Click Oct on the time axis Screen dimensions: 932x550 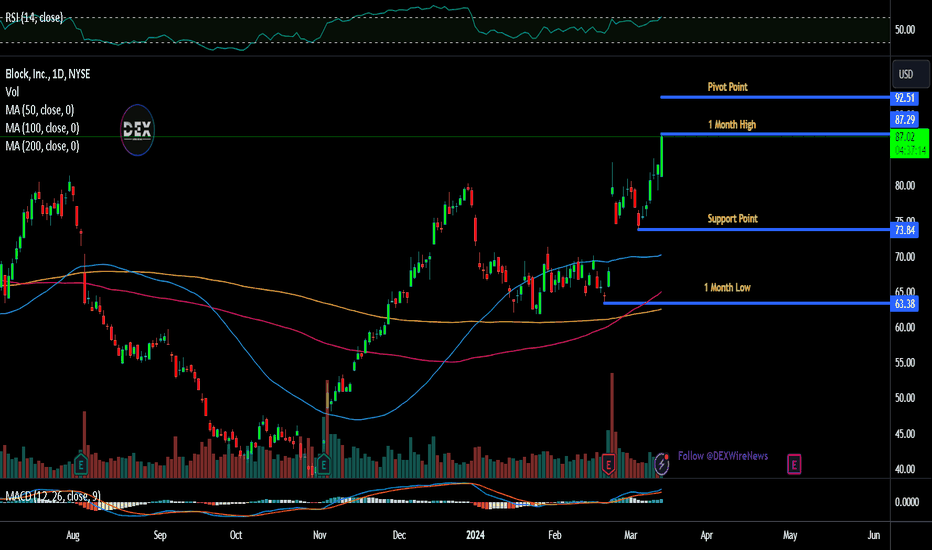click(x=236, y=535)
